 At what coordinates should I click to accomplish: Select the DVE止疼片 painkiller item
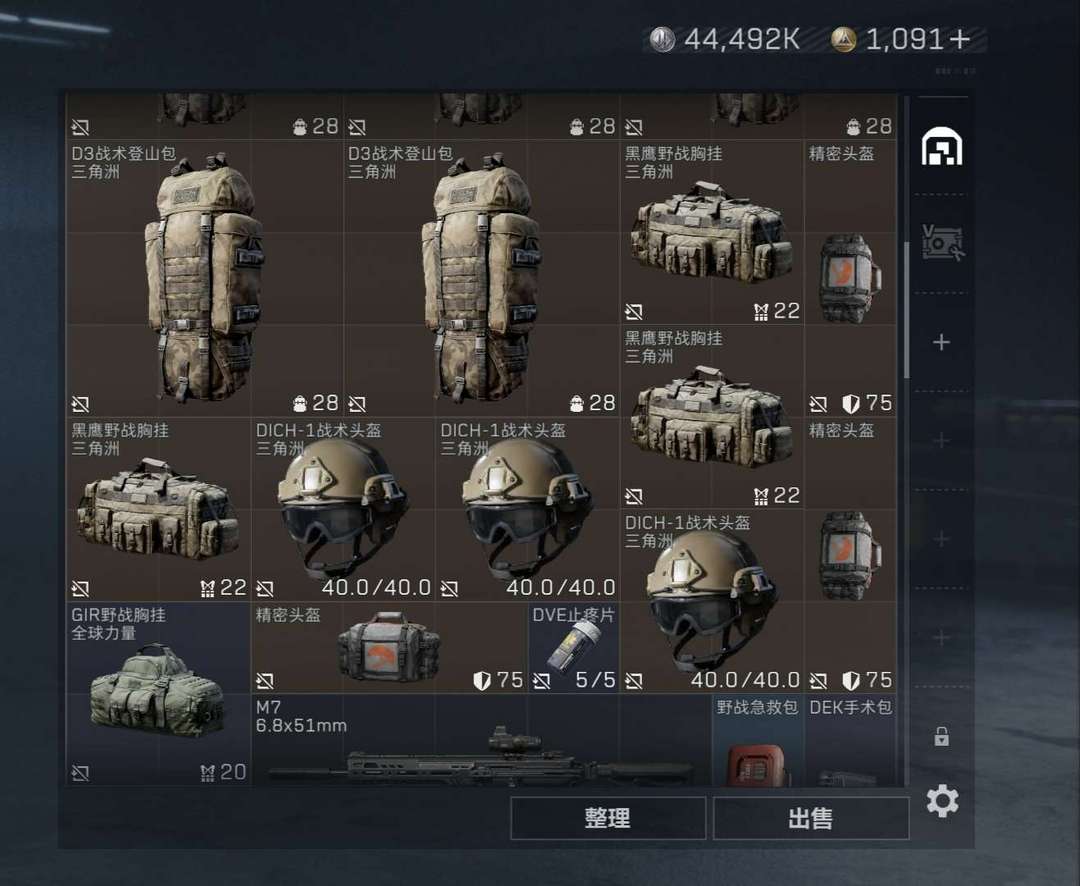(x=573, y=648)
